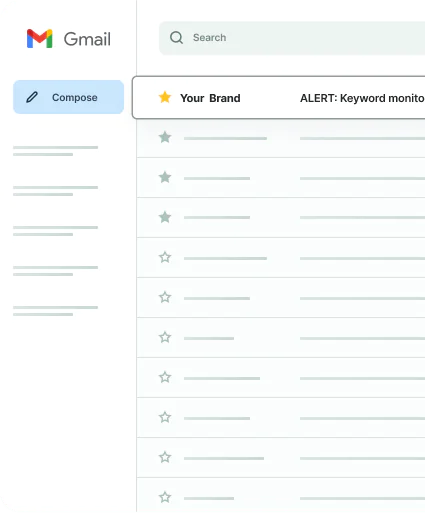Viewport: 425px width, 513px height.
Task: Toggle the third gray filled star
Action: click(x=165, y=217)
